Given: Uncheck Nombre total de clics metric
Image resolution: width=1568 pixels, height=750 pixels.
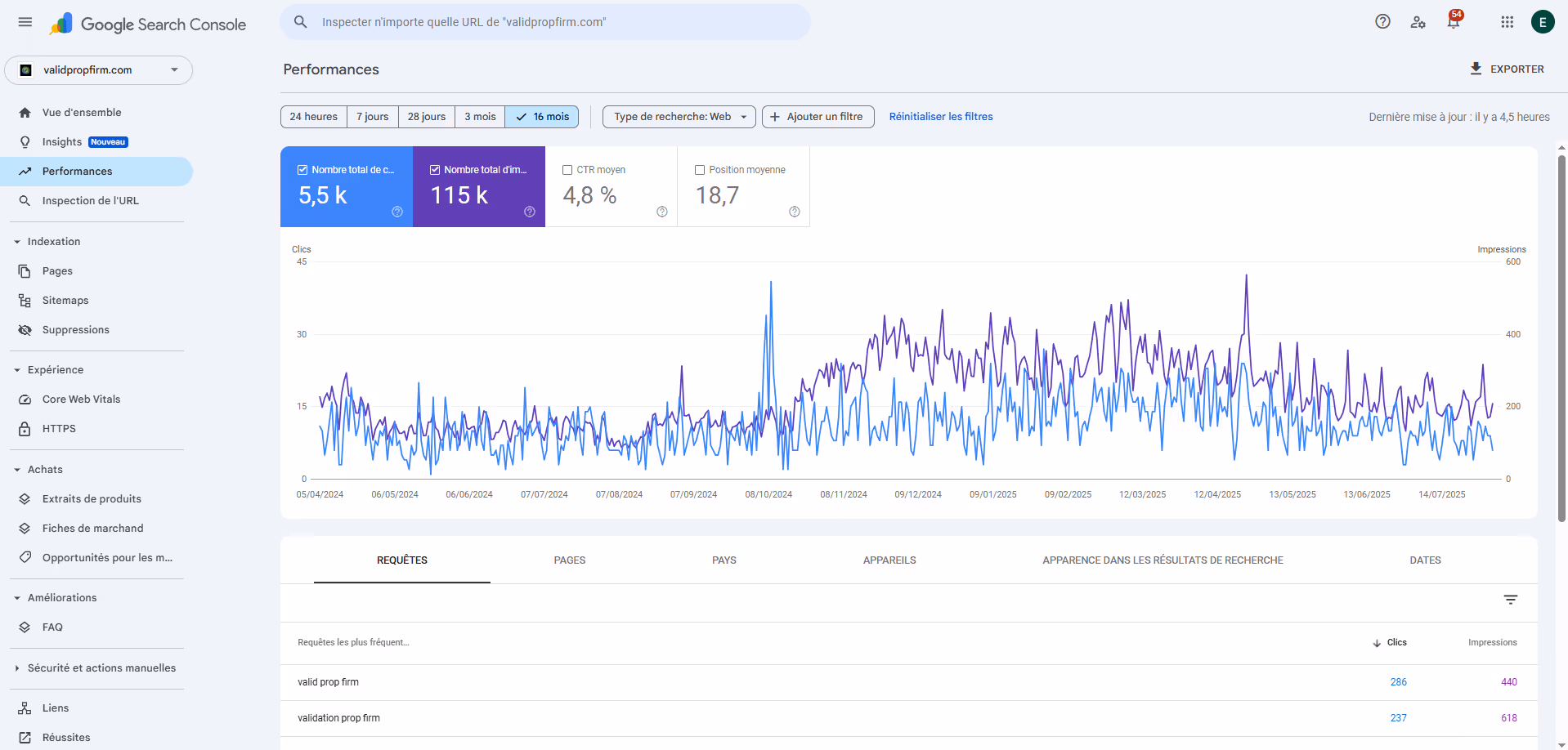Looking at the screenshot, I should [x=302, y=170].
